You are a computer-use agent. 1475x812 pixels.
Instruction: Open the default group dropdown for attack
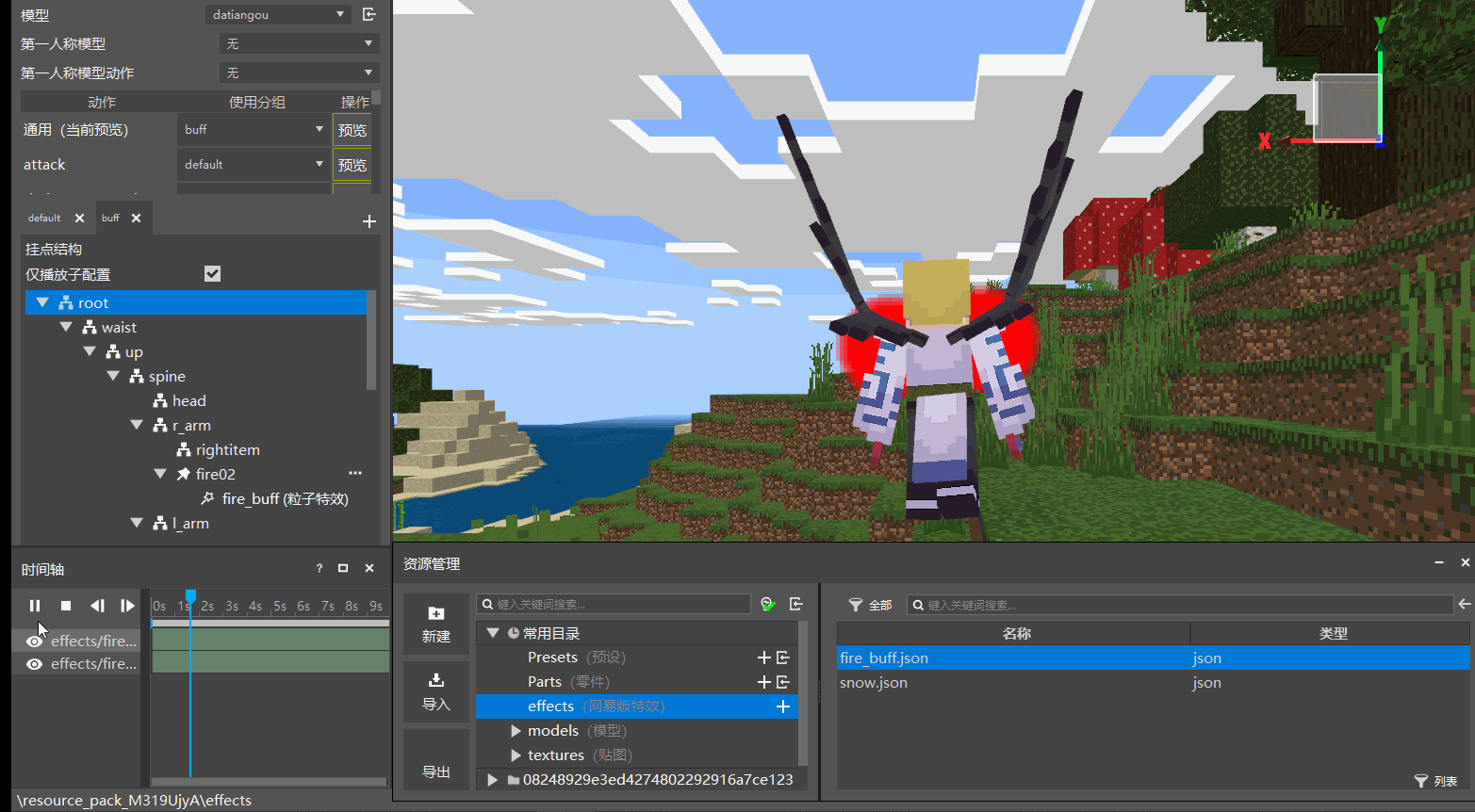coord(254,164)
